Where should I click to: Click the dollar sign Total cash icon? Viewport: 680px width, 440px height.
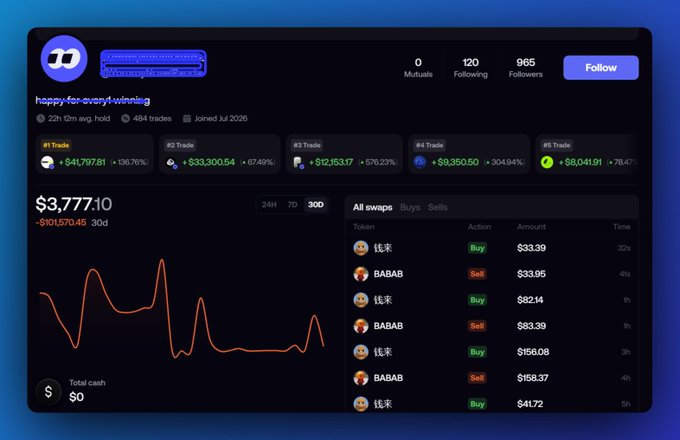tap(49, 392)
